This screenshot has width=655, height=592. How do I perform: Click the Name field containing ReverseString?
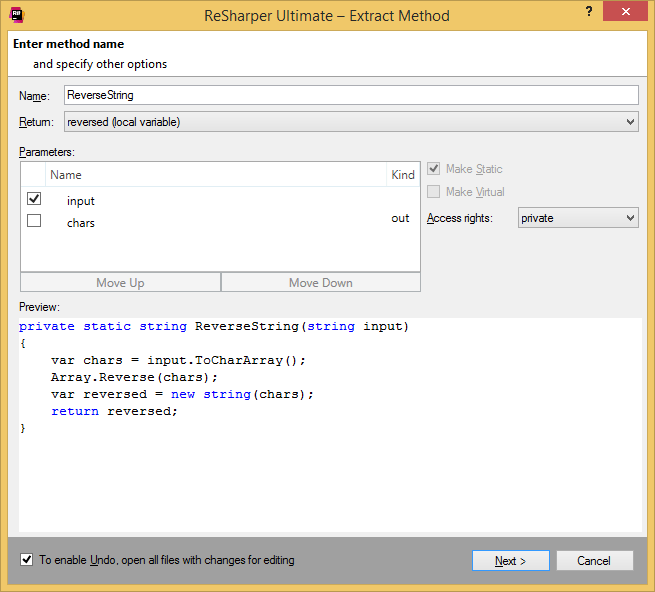click(x=351, y=95)
